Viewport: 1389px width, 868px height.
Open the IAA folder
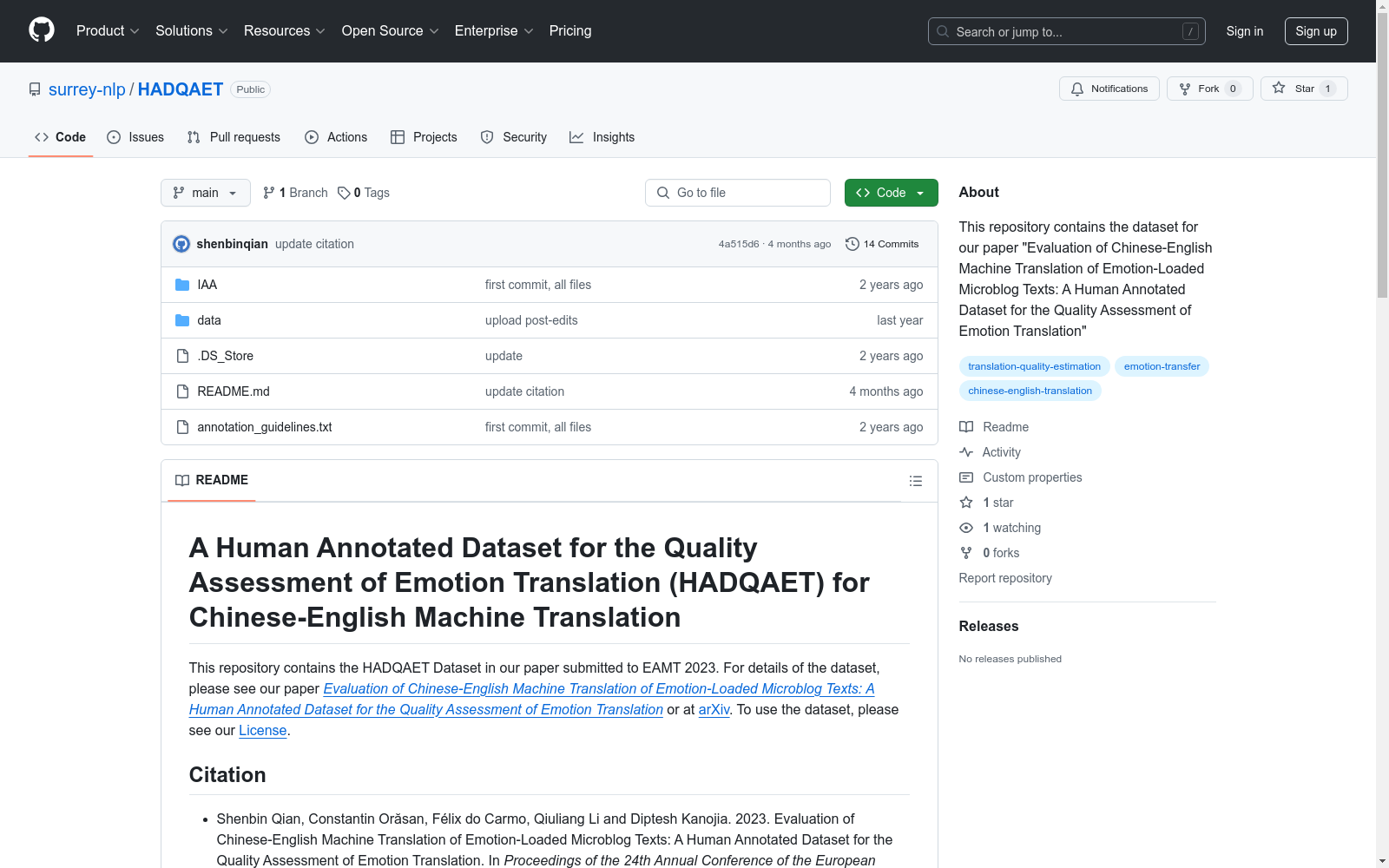pos(207,285)
